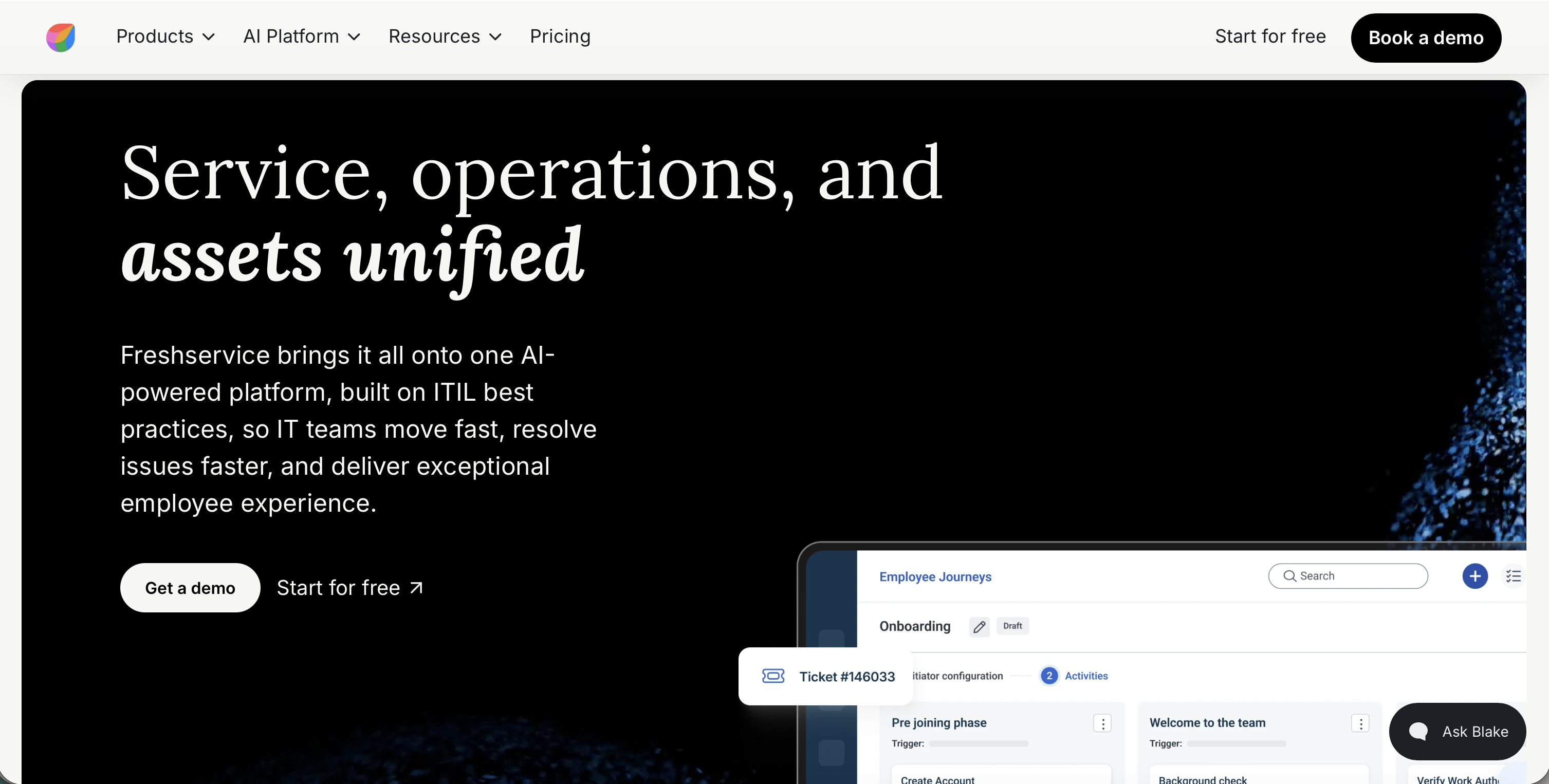The height and width of the screenshot is (784, 1549).
Task: Click the Ticket #146033 card
Action: pos(825,677)
